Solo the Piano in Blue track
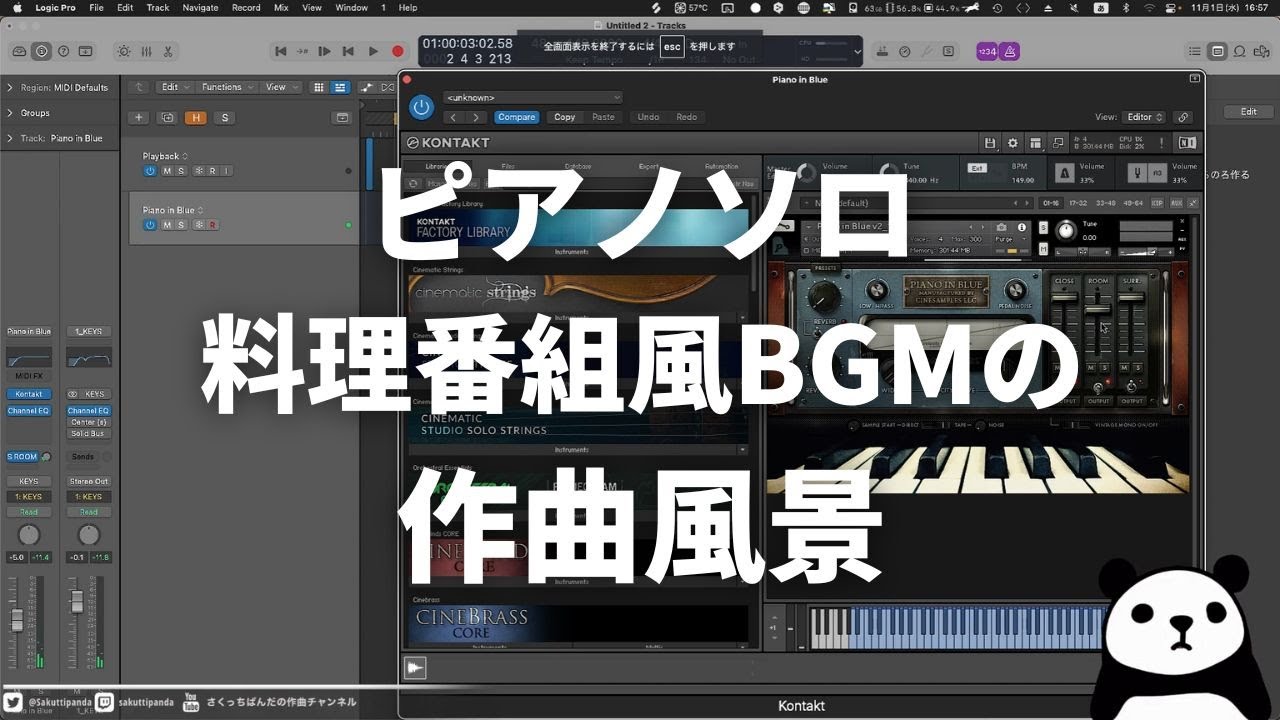 (x=181, y=225)
